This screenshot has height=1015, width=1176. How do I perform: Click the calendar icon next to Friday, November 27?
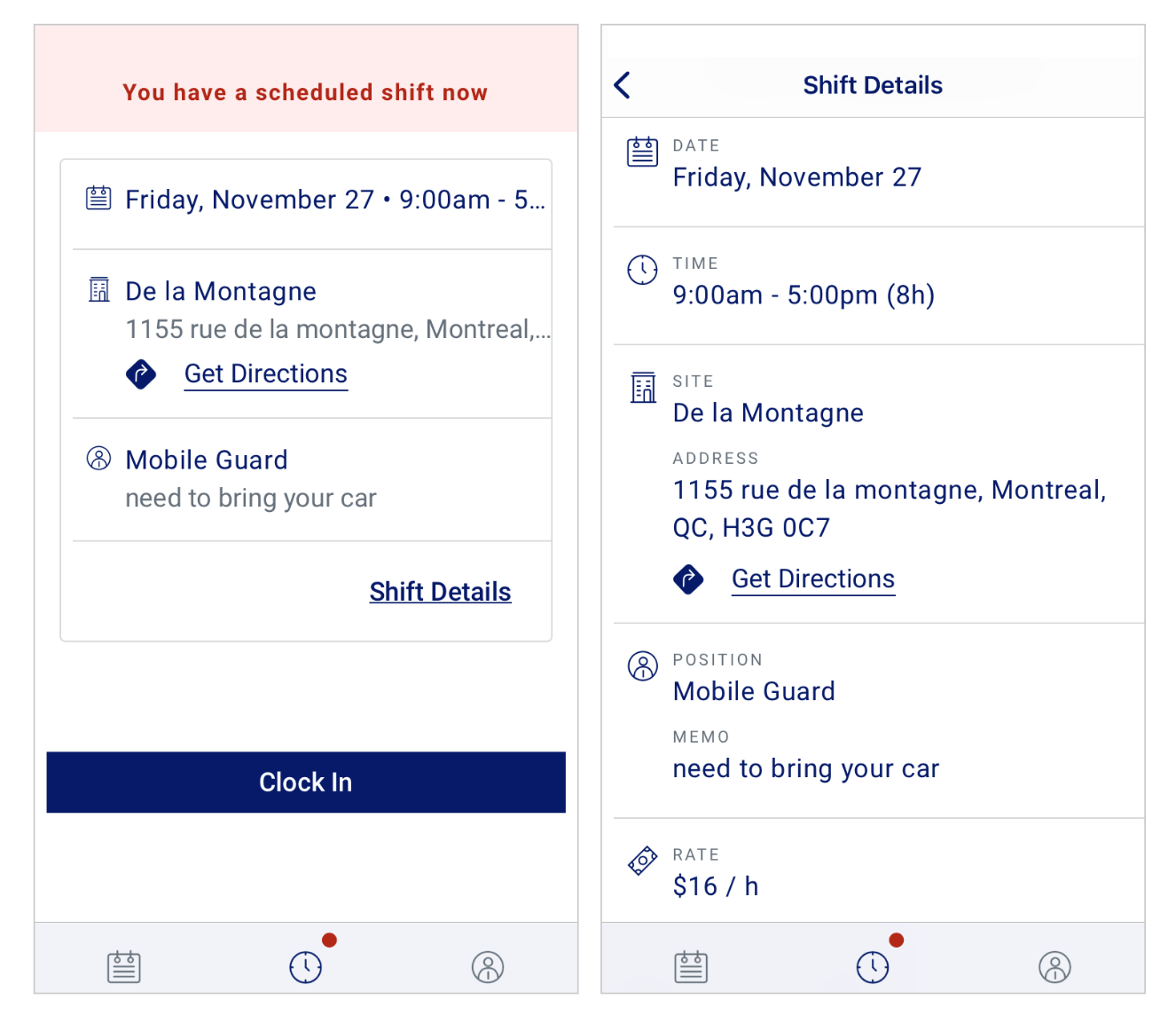coord(98,199)
